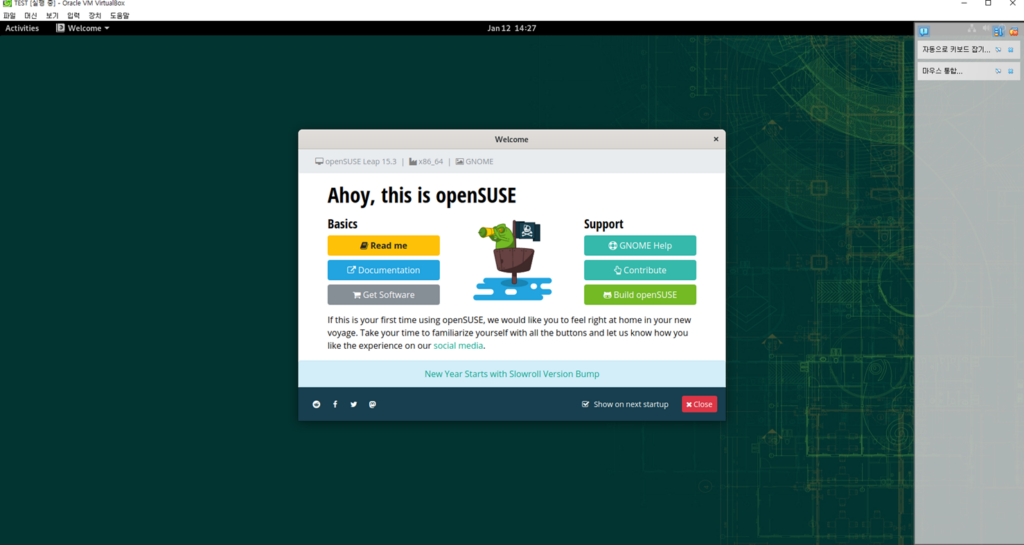
Task: Open GNOME Help under Support
Action: [x=640, y=245]
